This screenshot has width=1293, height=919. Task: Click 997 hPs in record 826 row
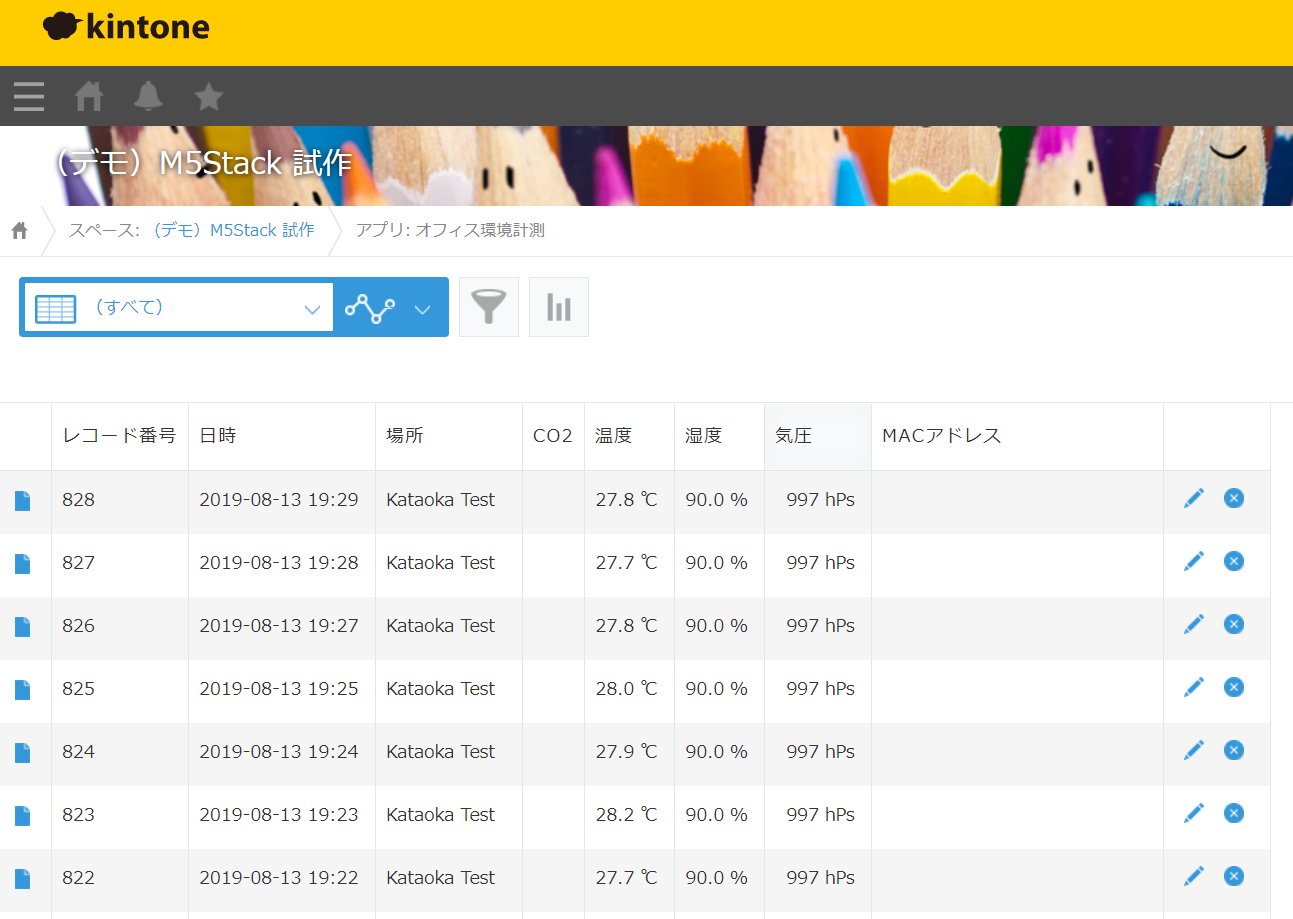(821, 626)
